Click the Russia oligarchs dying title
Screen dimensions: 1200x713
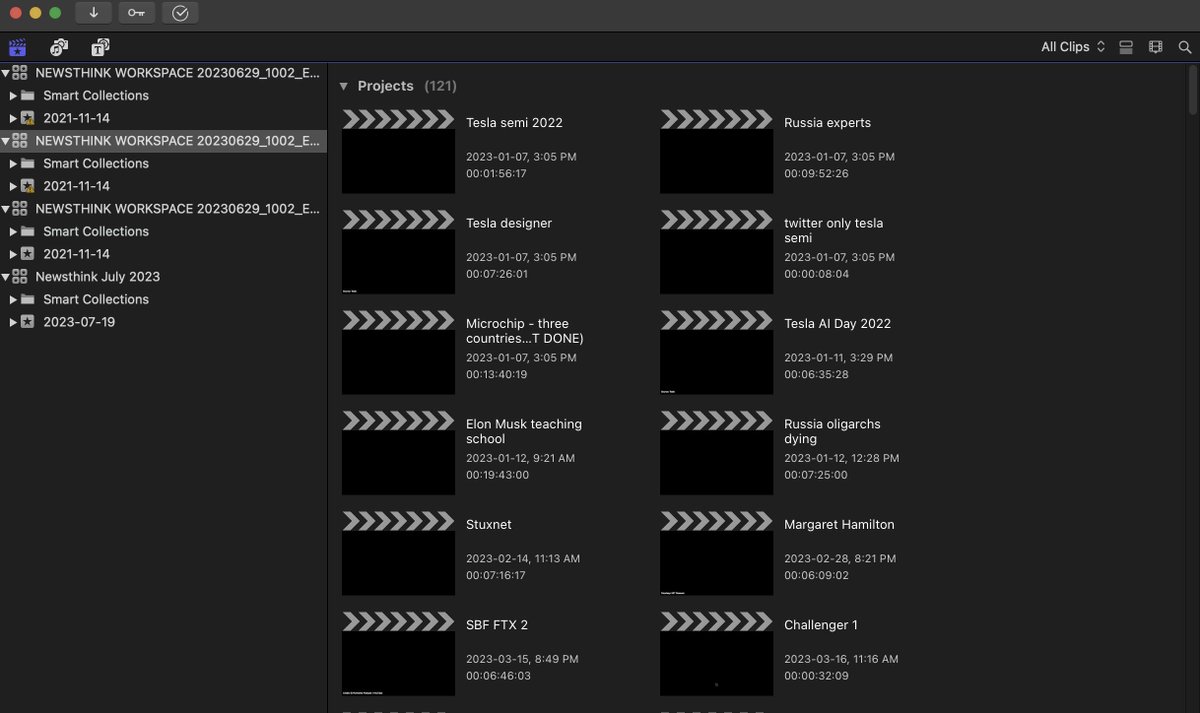832,431
